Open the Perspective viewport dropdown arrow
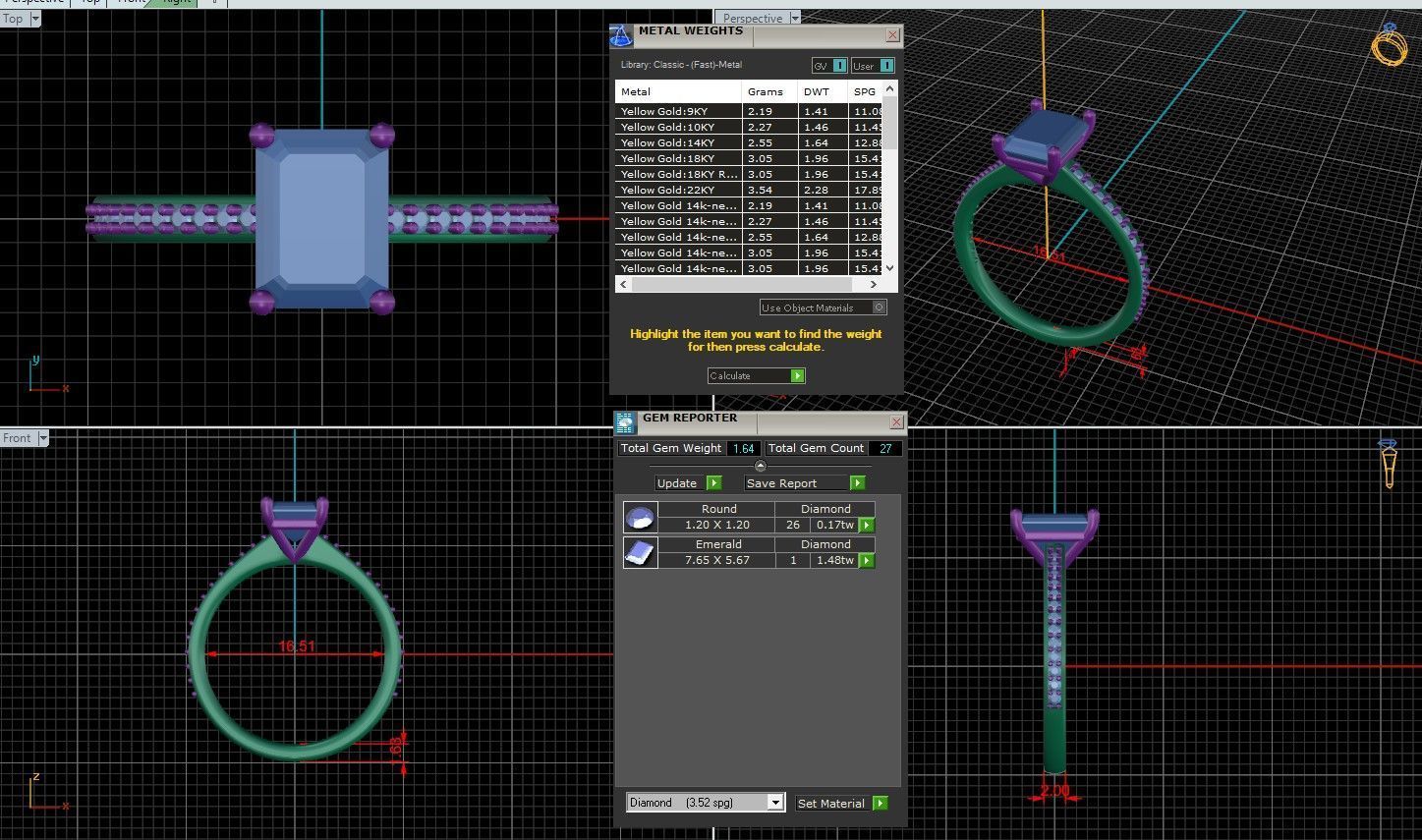Image resolution: width=1422 pixels, height=840 pixels. [795, 18]
